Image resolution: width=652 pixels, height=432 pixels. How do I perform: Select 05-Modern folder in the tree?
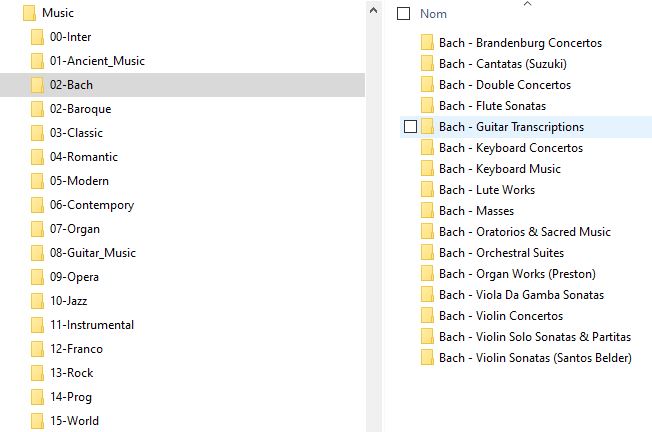79,181
